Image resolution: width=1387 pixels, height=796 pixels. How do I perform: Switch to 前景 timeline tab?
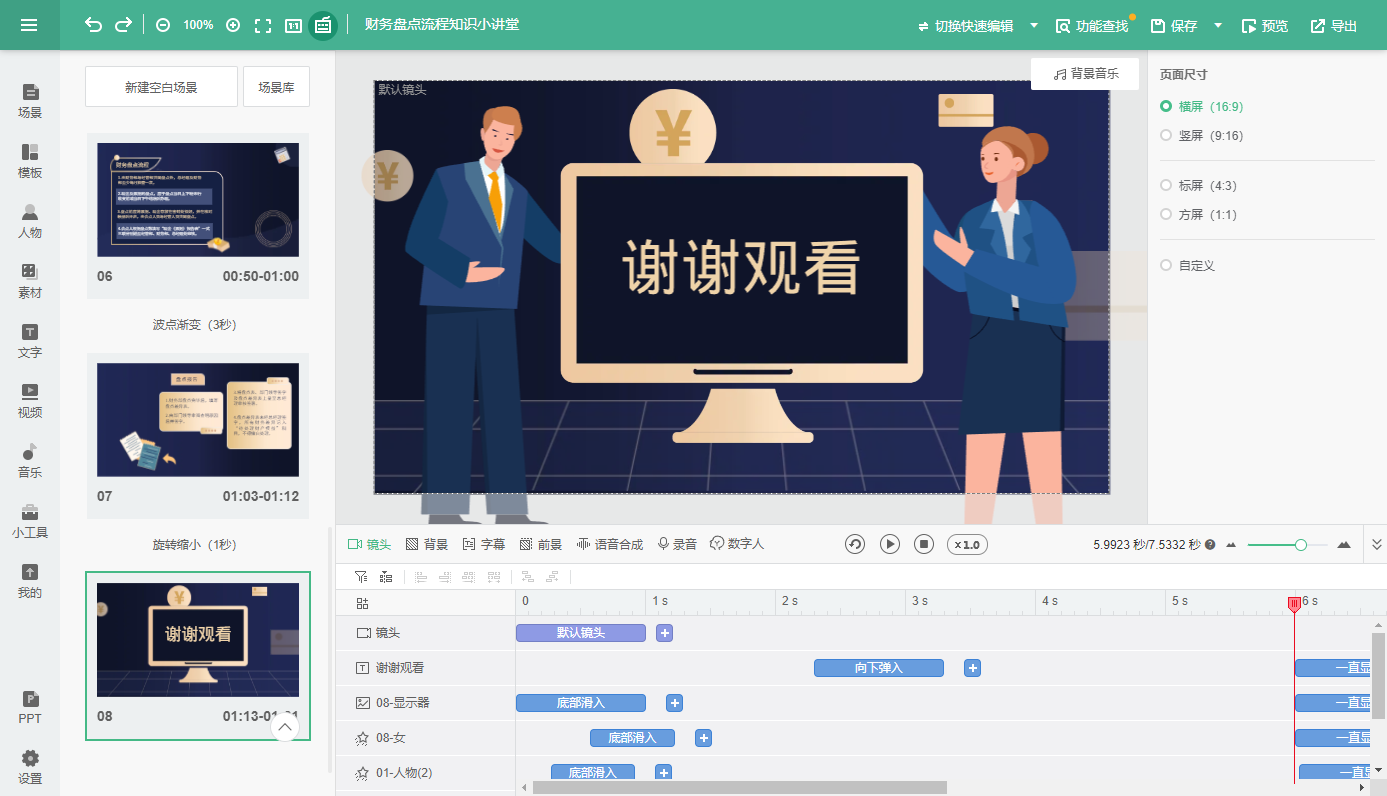(541, 544)
